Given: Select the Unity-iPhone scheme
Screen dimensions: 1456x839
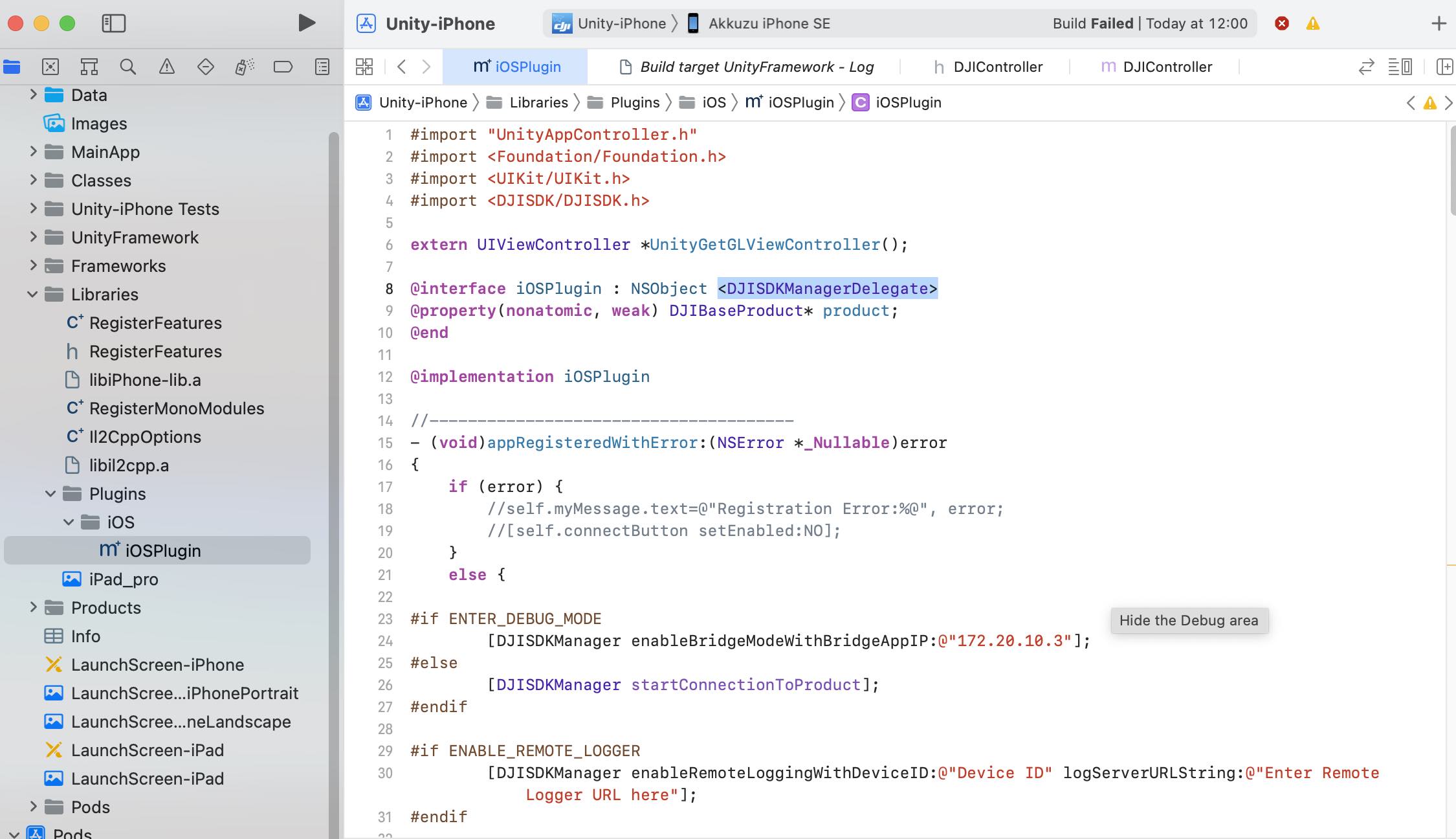Looking at the screenshot, I should pyautogui.click(x=609, y=23).
